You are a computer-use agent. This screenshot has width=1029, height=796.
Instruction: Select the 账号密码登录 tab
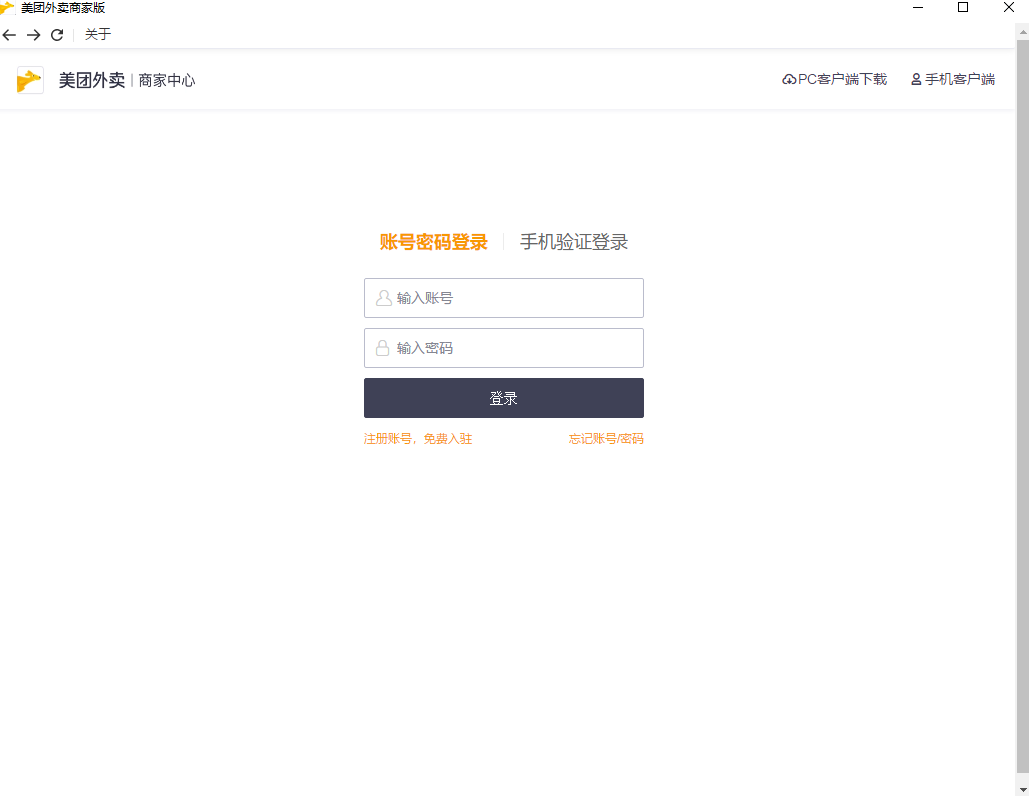pyautogui.click(x=433, y=242)
